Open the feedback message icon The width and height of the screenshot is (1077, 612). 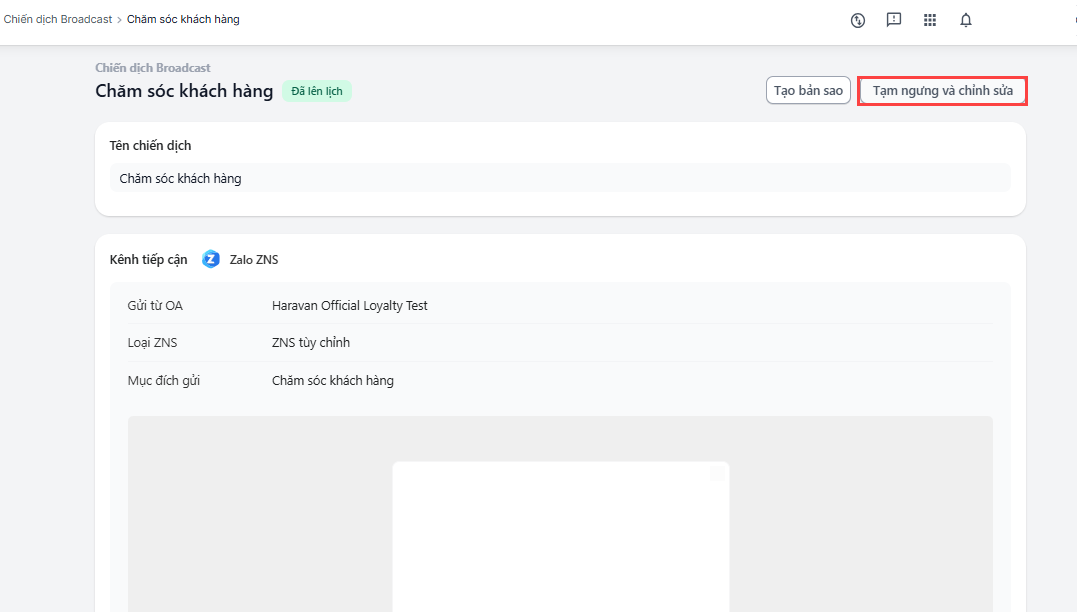coord(894,20)
